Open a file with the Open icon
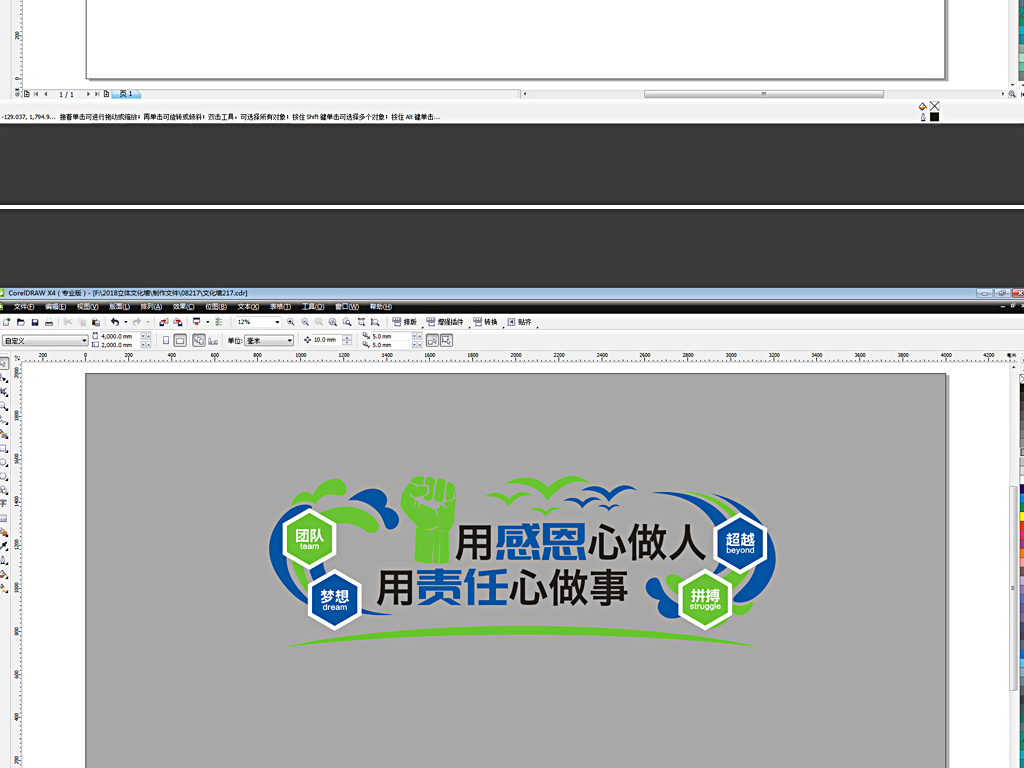 pos(20,322)
